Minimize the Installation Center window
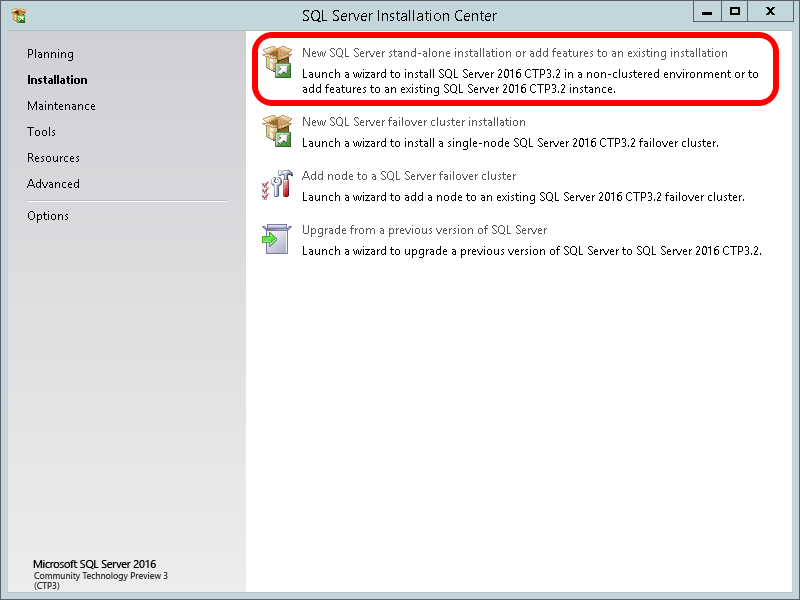This screenshot has height=600, width=800. pos(707,12)
